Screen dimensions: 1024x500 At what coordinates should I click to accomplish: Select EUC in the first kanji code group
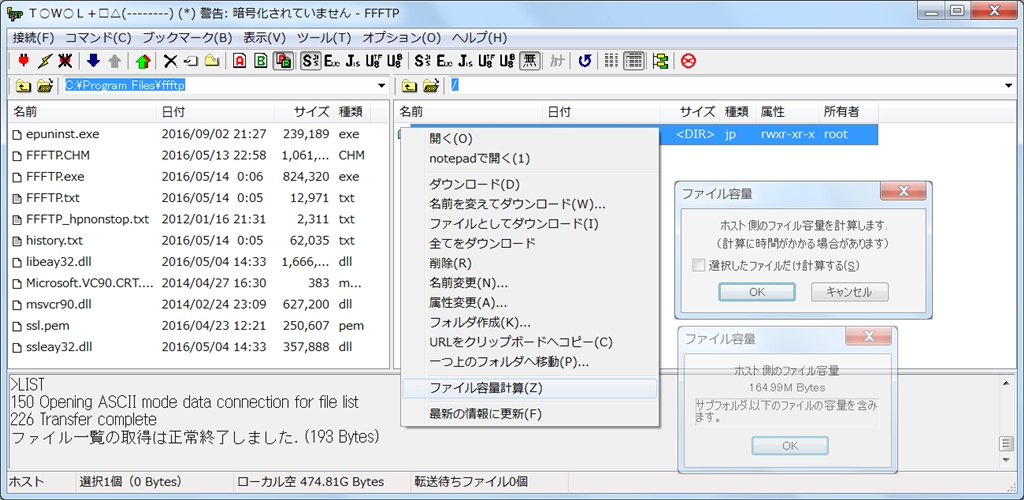tap(331, 61)
